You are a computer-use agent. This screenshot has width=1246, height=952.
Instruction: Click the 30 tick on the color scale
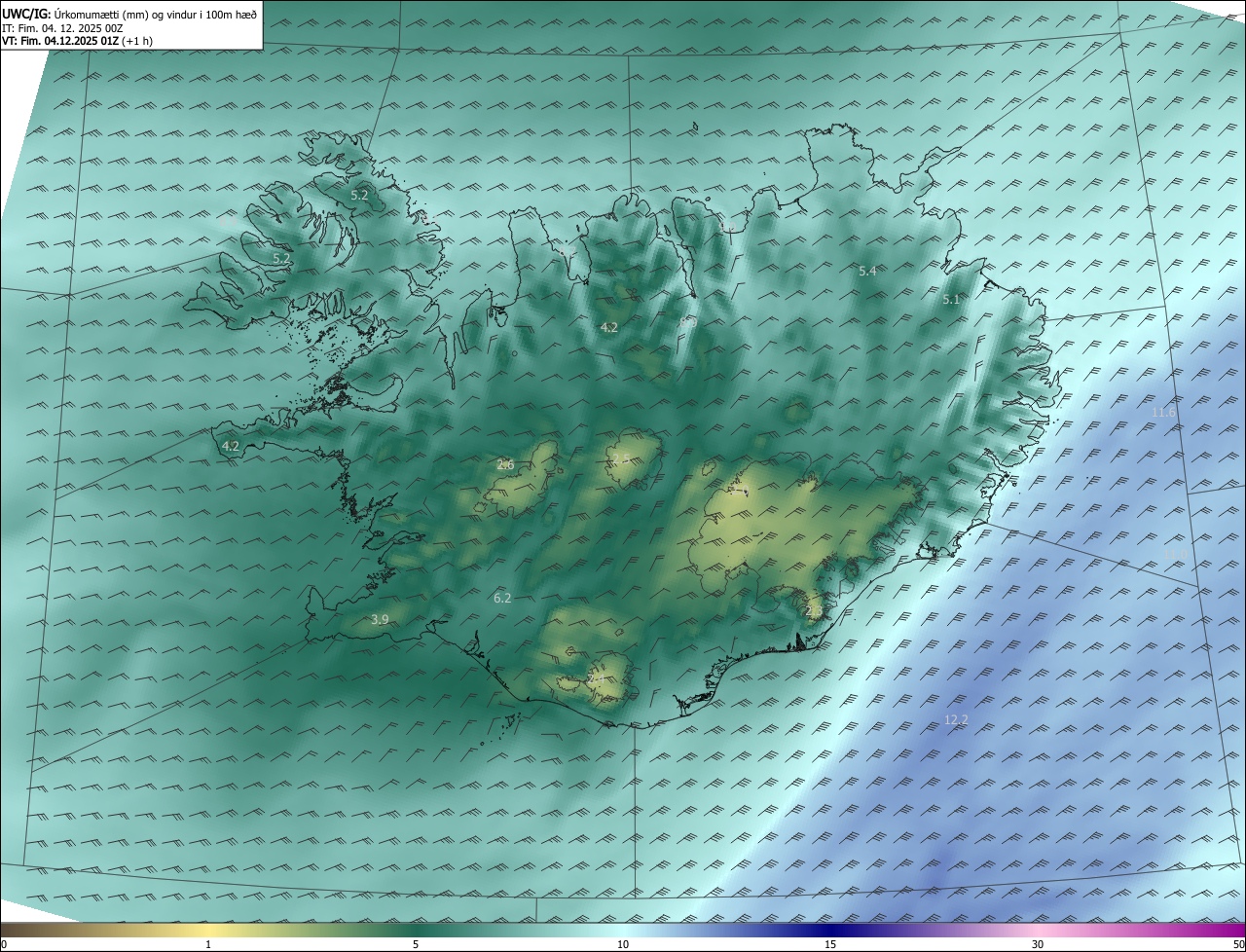coord(1038,945)
